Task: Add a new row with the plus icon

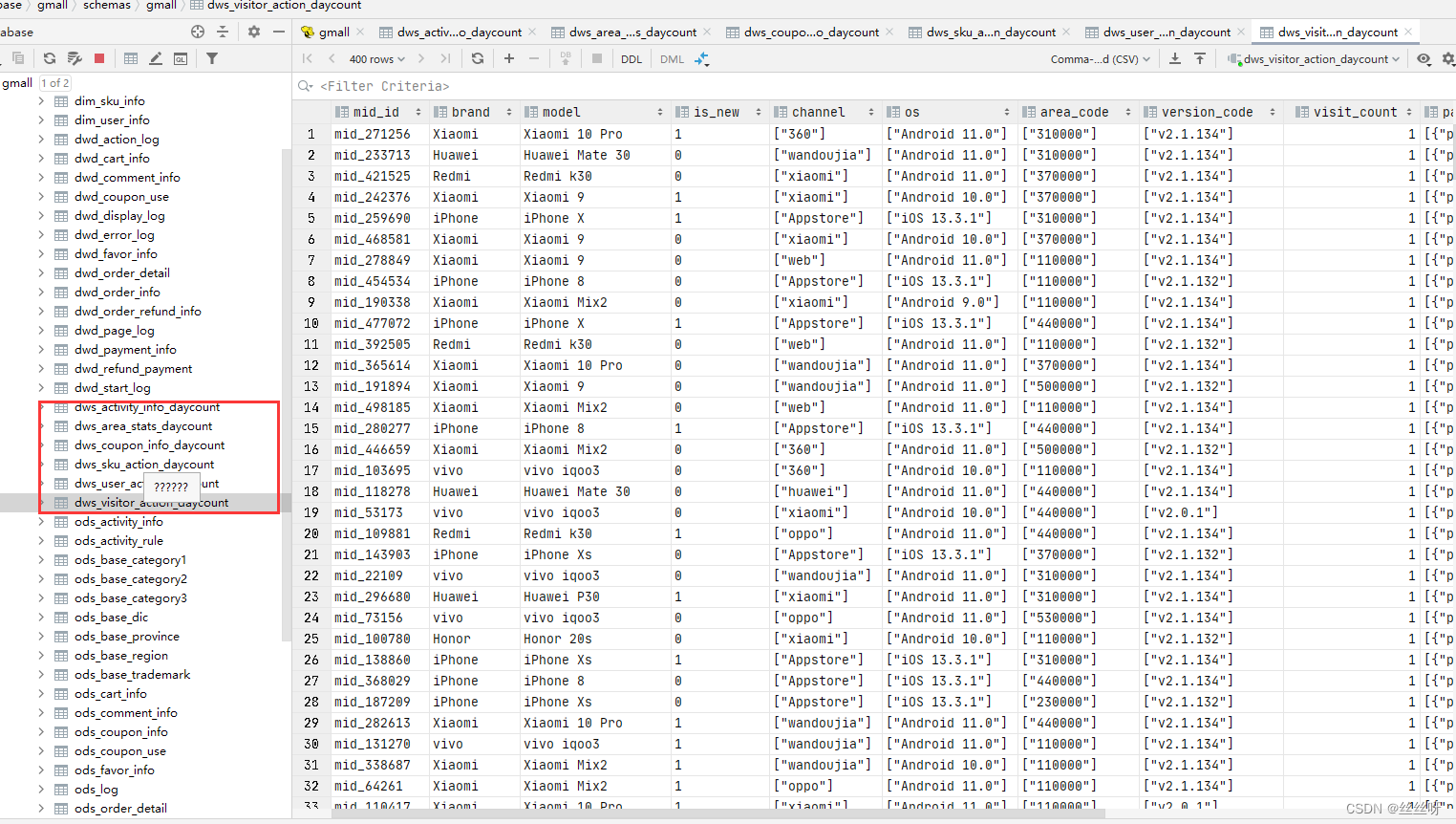Action: point(509,58)
